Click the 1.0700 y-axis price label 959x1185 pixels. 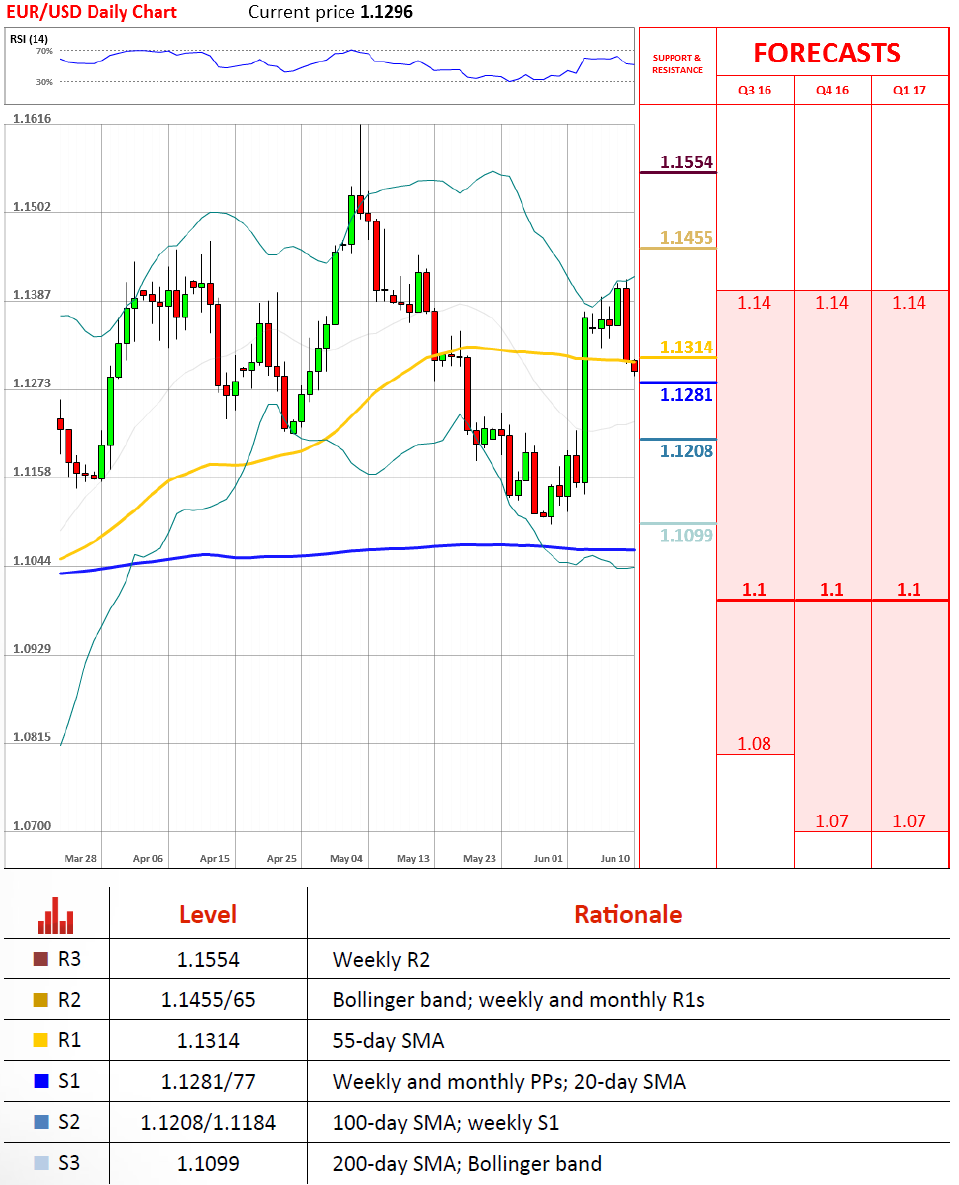[32, 825]
